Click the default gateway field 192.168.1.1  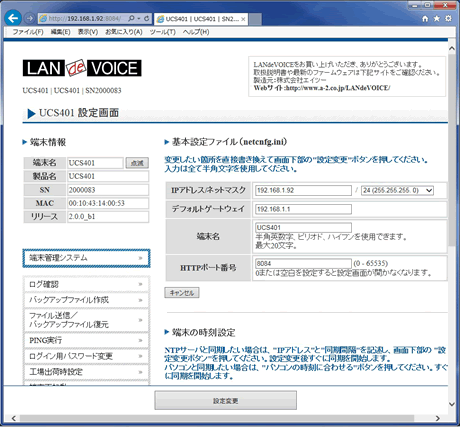(x=303, y=209)
